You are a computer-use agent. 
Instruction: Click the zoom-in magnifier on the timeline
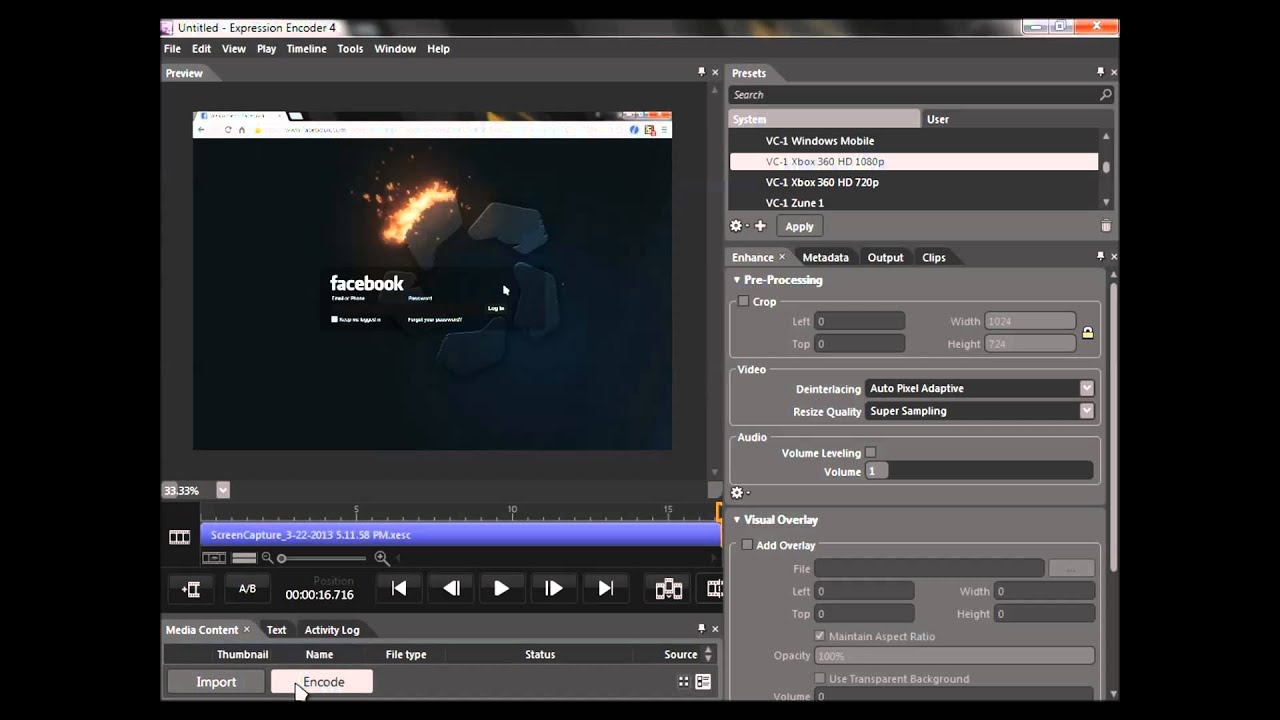coord(381,558)
